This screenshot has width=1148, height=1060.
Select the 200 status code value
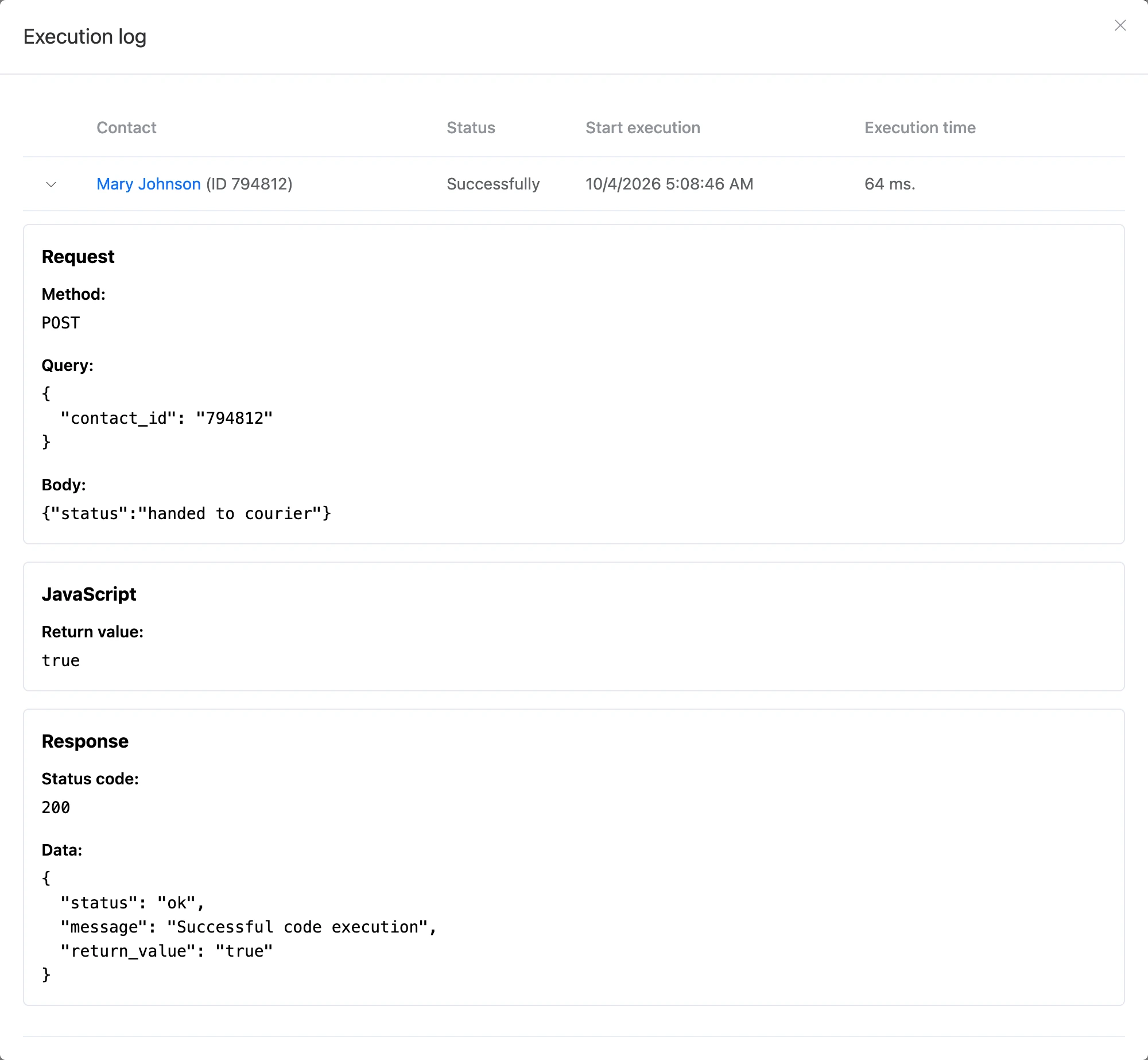point(56,807)
